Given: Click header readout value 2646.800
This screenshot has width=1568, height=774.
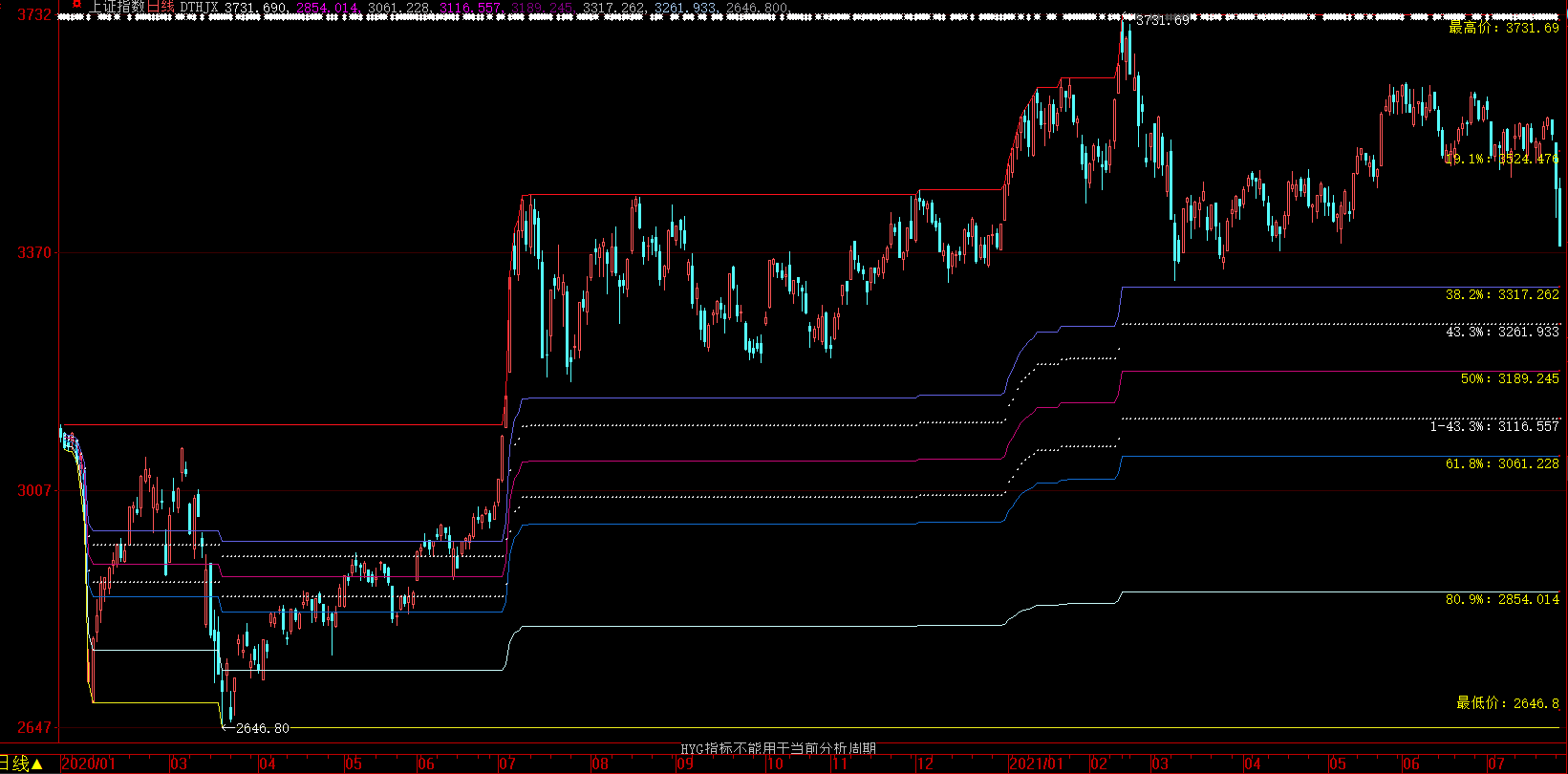Looking at the screenshot, I should [x=758, y=8].
